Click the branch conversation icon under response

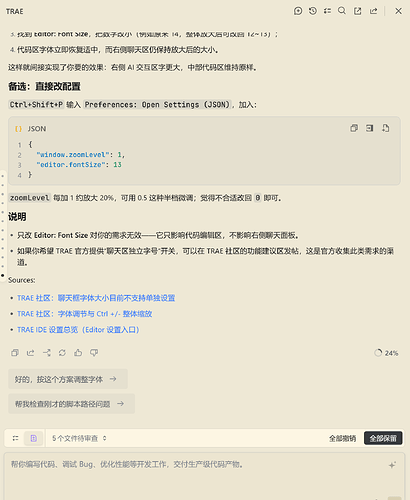click(47, 353)
